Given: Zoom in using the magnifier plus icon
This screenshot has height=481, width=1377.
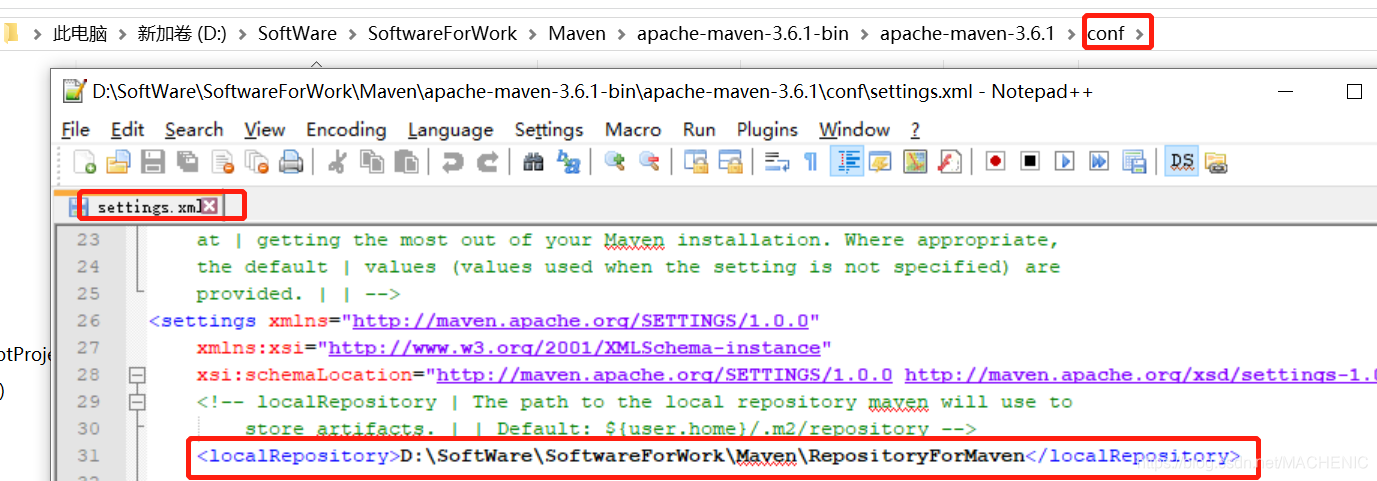Looking at the screenshot, I should (615, 162).
